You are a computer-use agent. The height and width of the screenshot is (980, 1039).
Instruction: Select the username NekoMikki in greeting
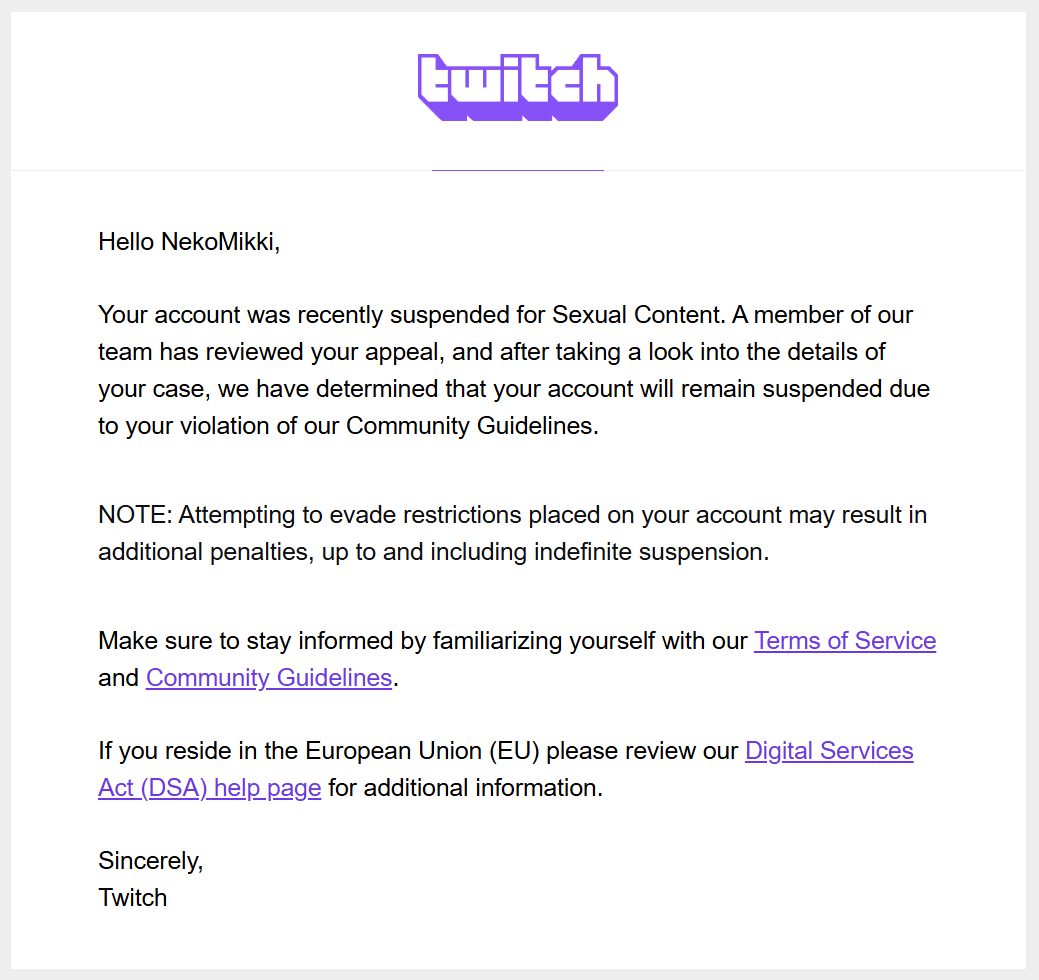click(x=217, y=242)
